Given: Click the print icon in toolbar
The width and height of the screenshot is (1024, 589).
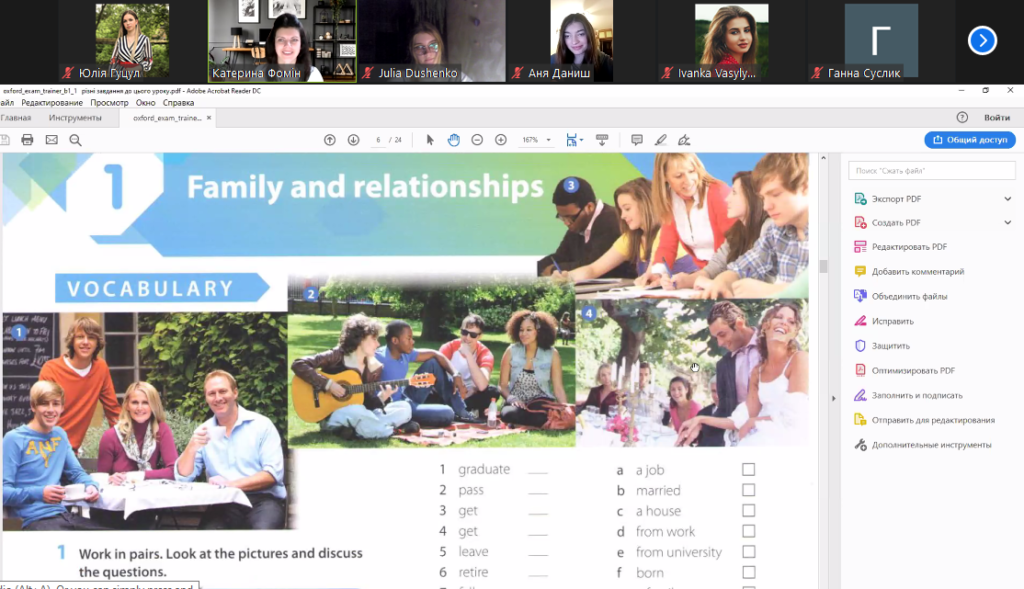Looking at the screenshot, I should click(27, 140).
